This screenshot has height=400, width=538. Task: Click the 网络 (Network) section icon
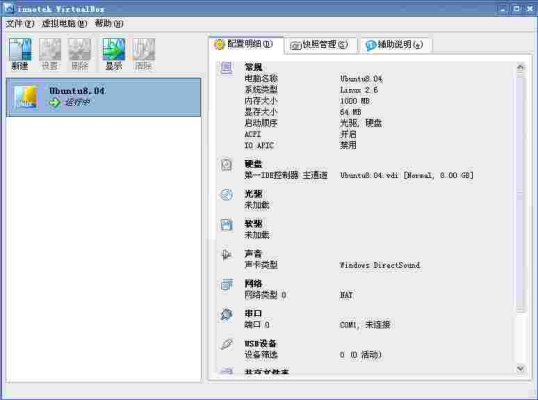click(x=226, y=284)
